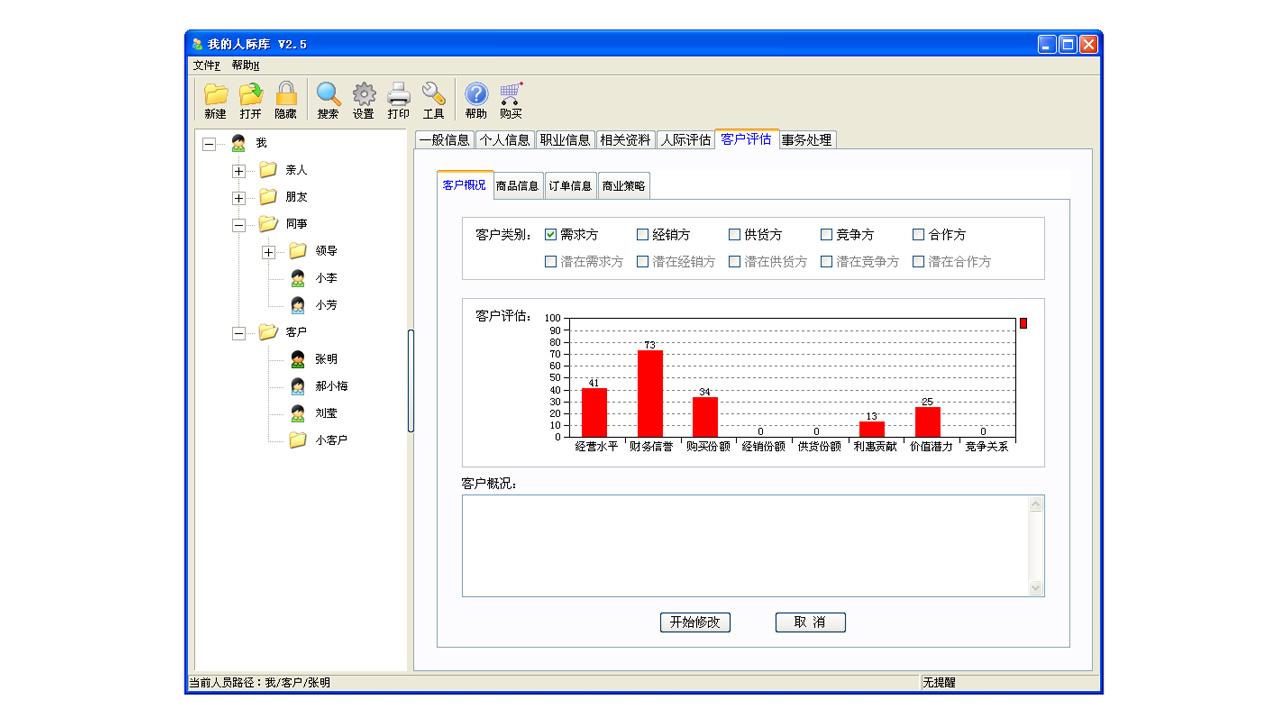Collapse the 客户 folder node
This screenshot has width=1280, height=720.
[x=238, y=333]
